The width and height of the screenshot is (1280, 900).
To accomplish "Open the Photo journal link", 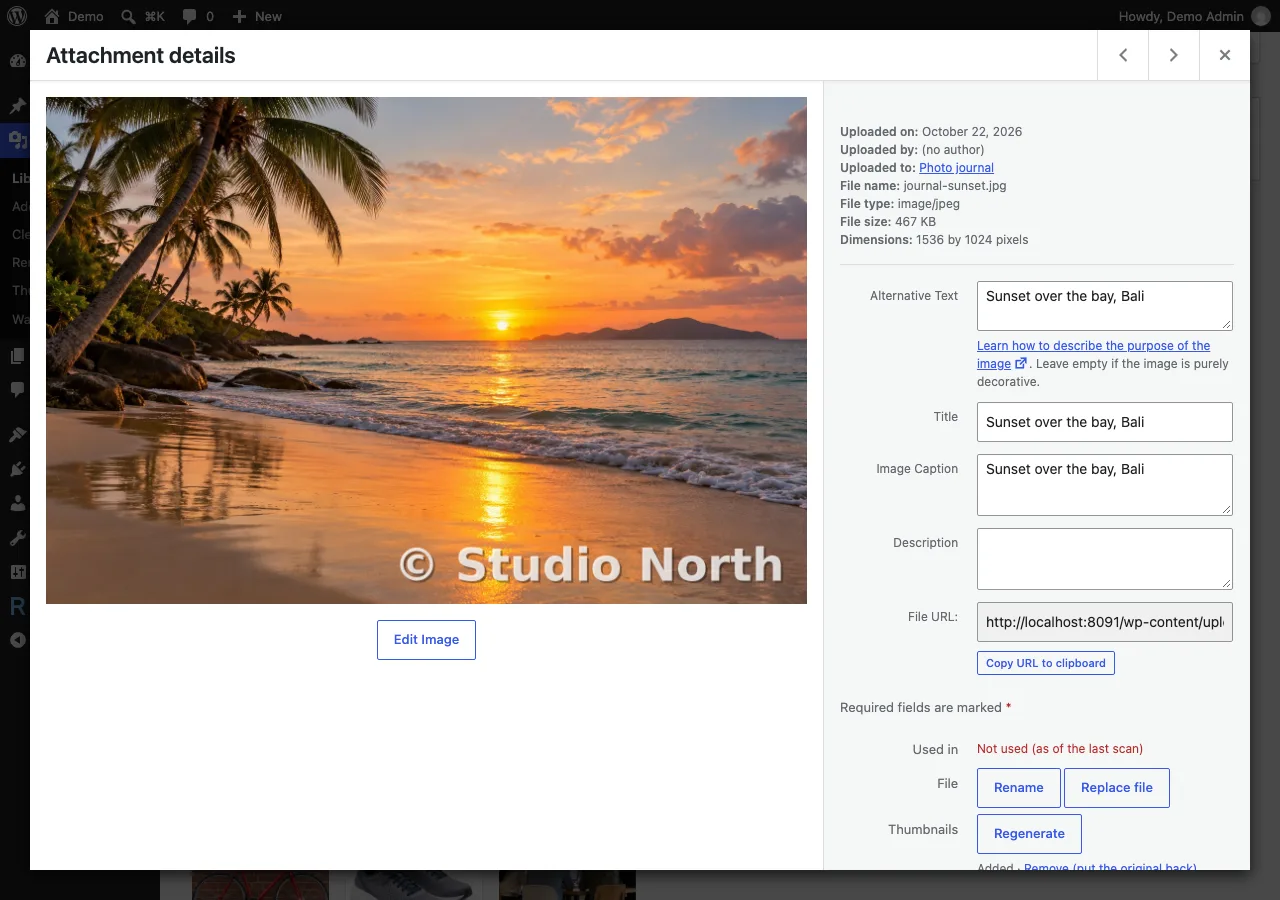I will pos(956,168).
